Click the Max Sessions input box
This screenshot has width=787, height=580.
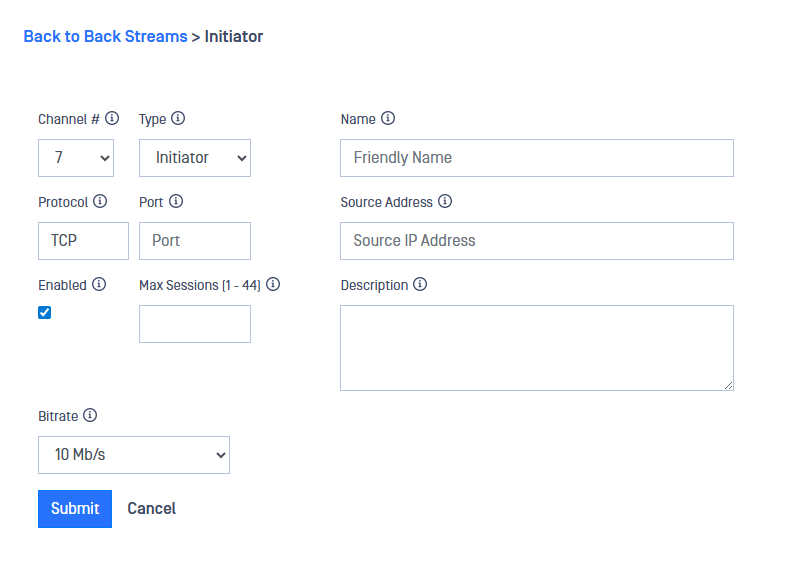point(195,324)
